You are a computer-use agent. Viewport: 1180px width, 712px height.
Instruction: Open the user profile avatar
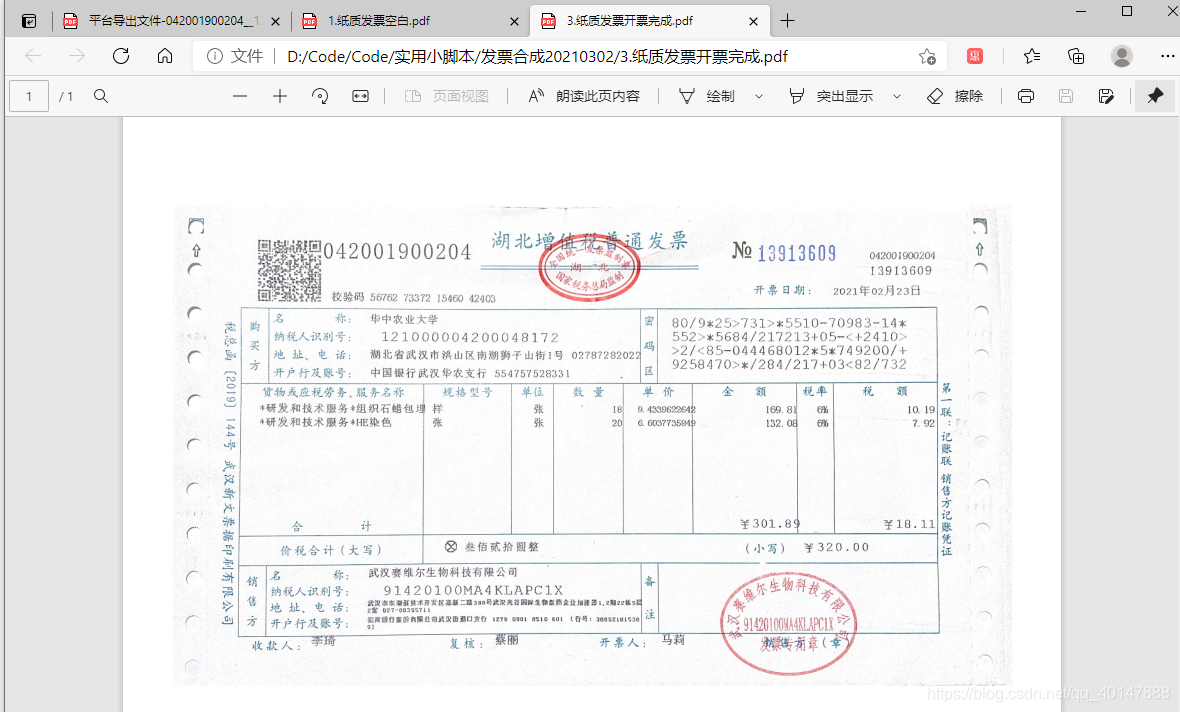tap(1121, 56)
